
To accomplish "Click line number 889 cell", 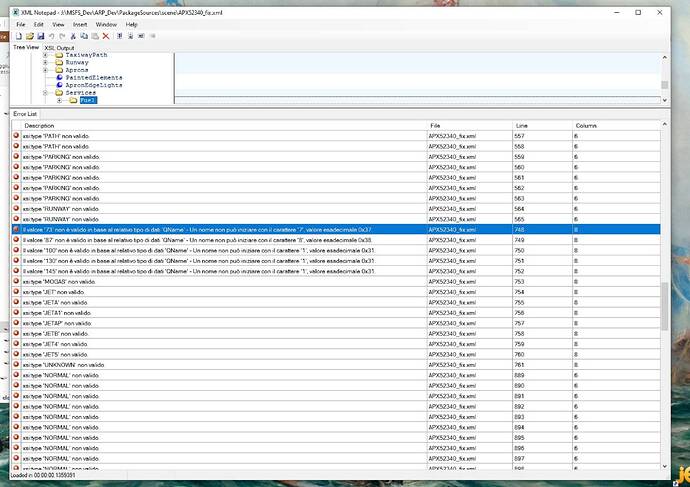I will pyautogui.click(x=542, y=375).
